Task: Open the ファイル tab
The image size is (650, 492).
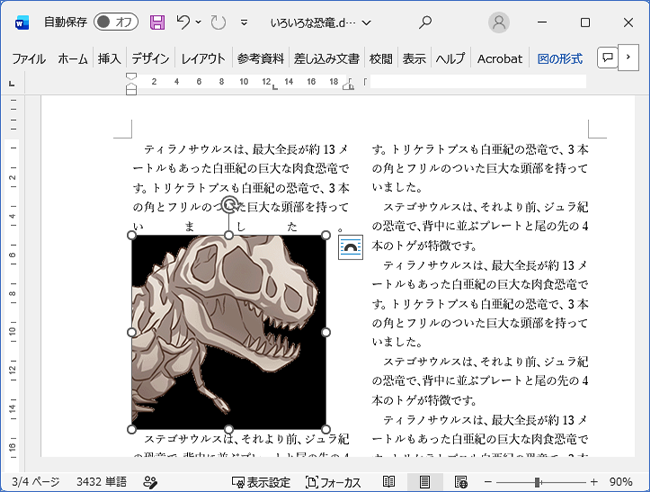Action: click(28, 59)
